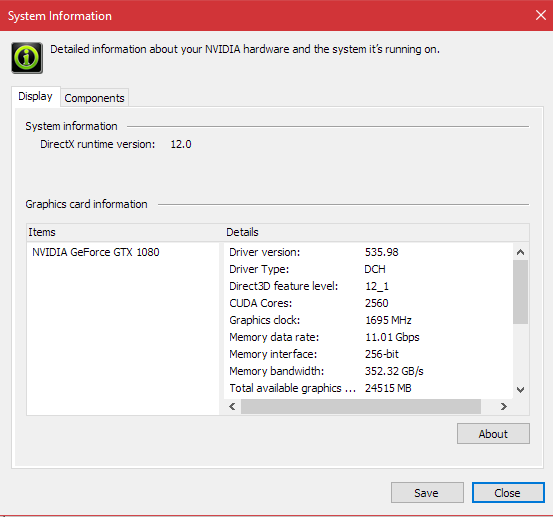
Task: Click the horizontal scroll left arrow
Action: pyautogui.click(x=232, y=406)
